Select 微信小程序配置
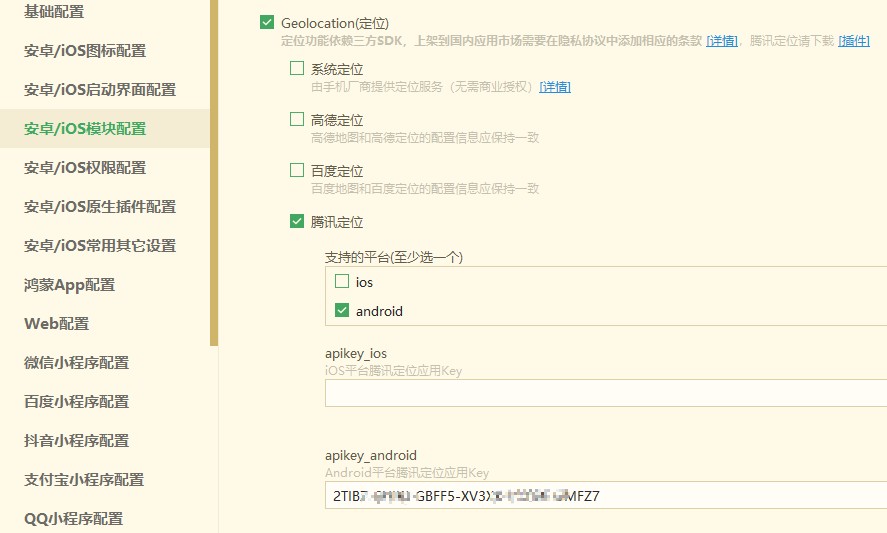 pos(76,363)
